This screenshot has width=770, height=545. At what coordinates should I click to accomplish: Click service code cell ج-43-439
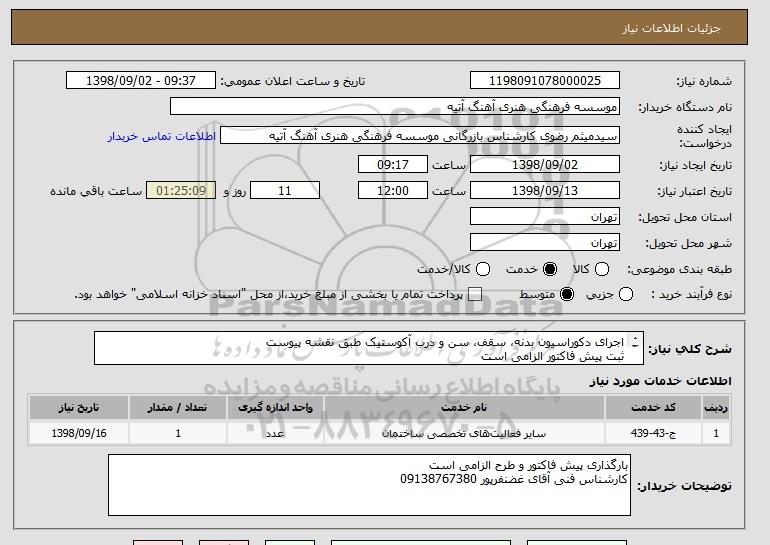pos(653,433)
